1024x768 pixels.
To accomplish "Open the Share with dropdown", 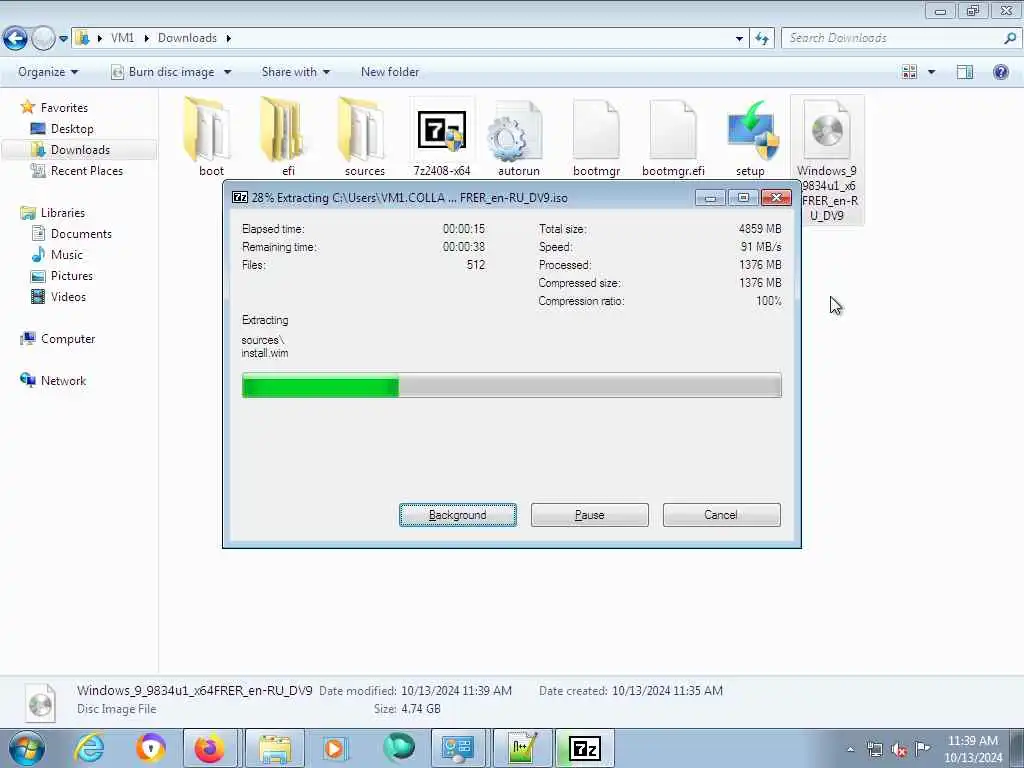I will (x=295, y=72).
